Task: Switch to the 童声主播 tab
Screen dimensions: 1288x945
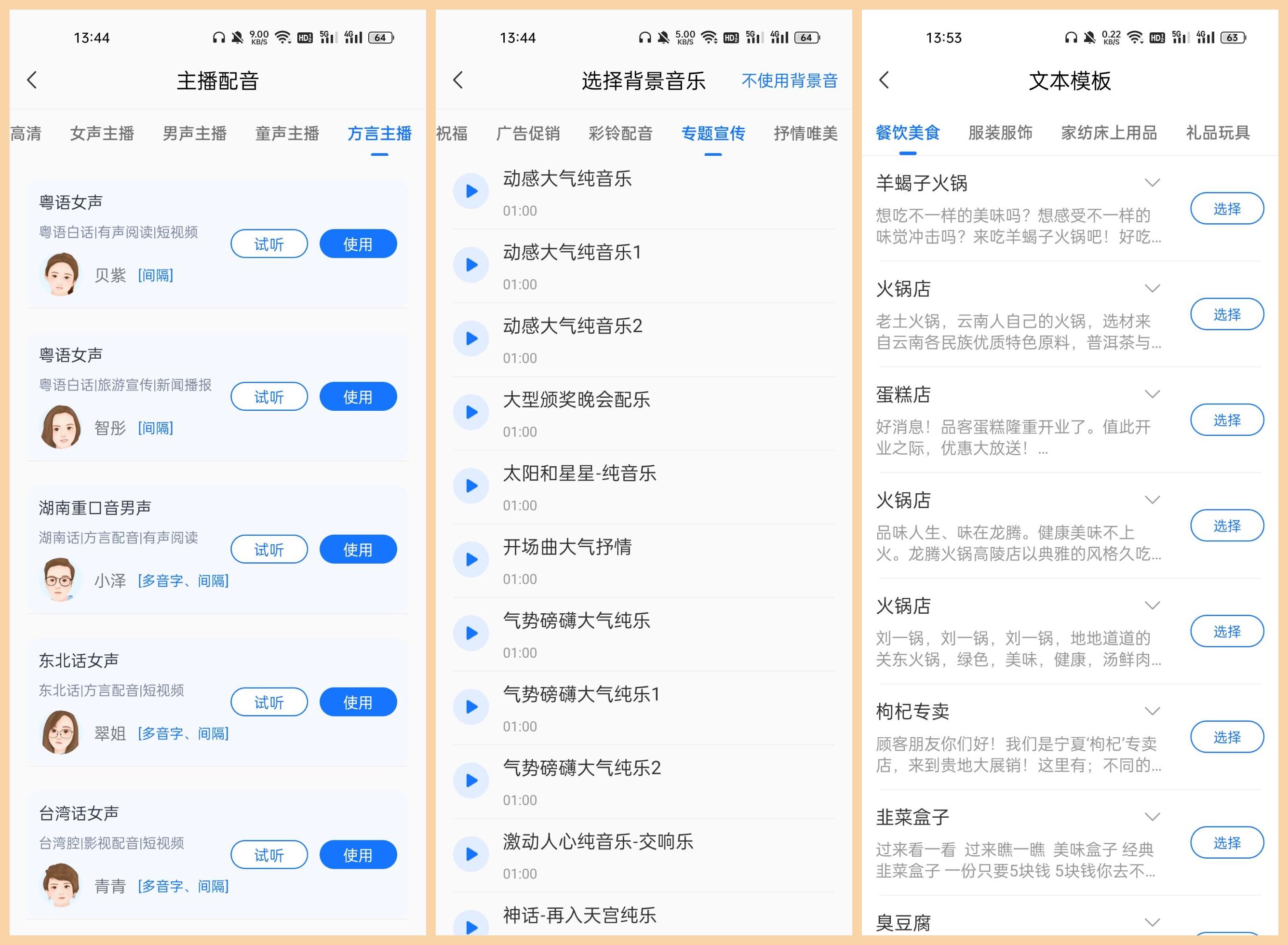Action: coord(286,133)
